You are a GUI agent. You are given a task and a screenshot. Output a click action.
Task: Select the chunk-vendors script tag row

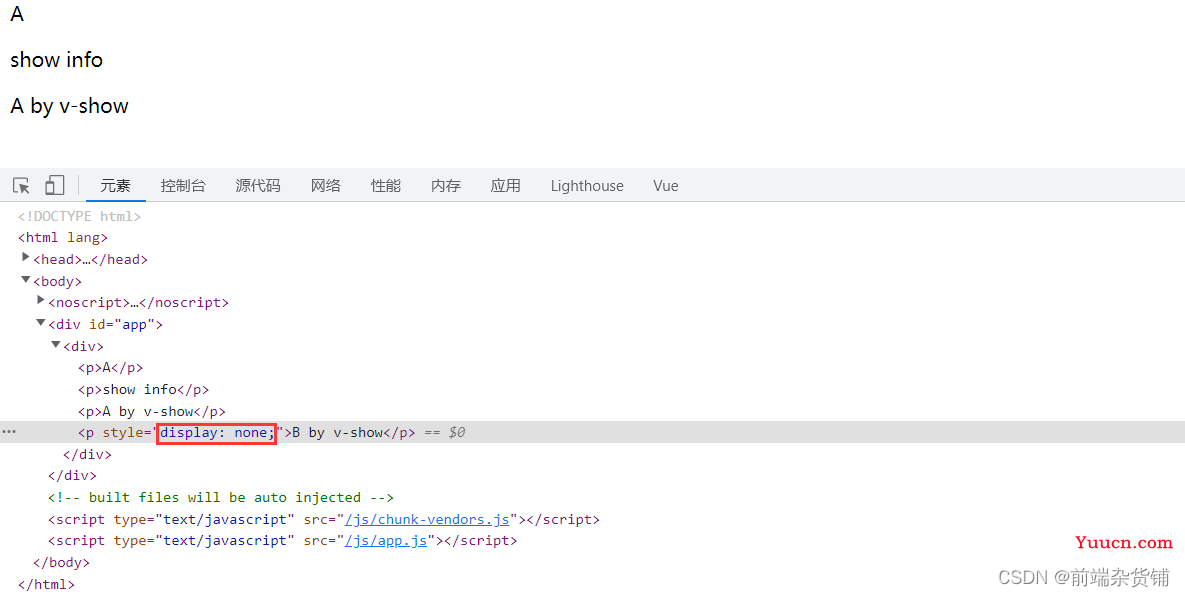coord(323,519)
